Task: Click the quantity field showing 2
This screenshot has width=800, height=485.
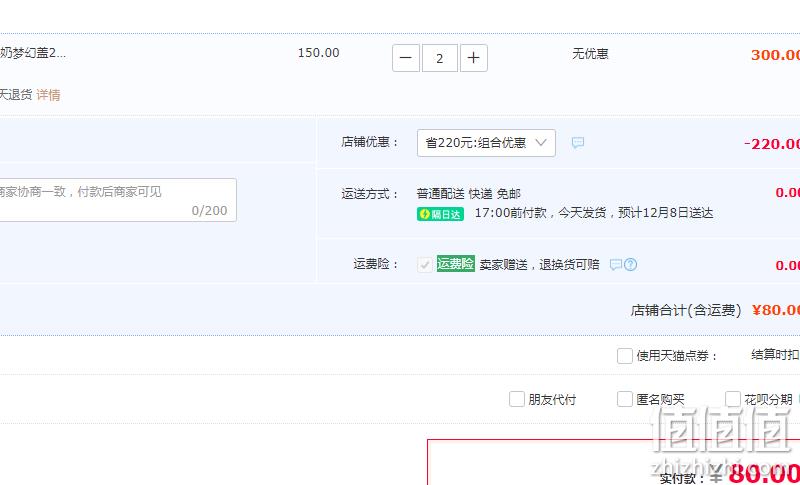Action: point(439,58)
